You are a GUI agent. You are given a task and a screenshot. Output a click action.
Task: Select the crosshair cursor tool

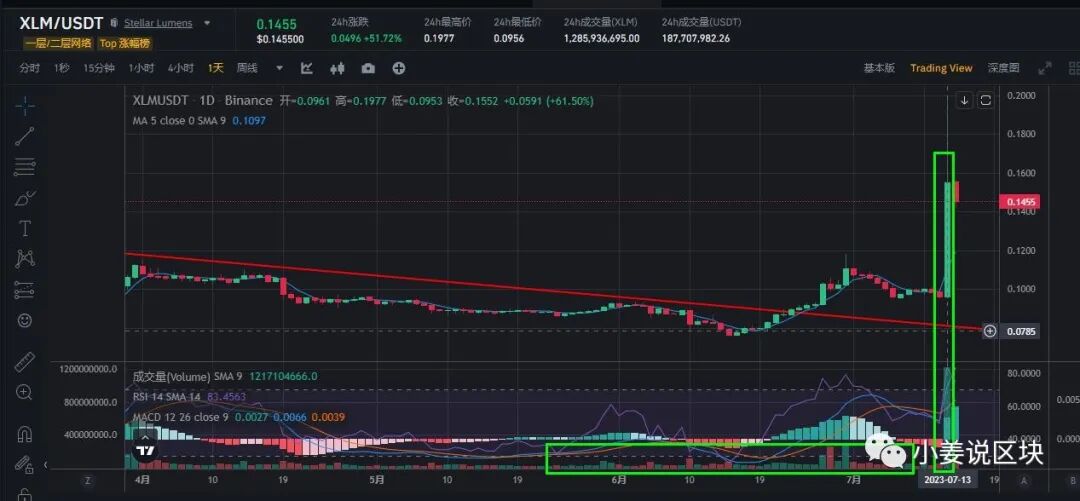pos(25,106)
